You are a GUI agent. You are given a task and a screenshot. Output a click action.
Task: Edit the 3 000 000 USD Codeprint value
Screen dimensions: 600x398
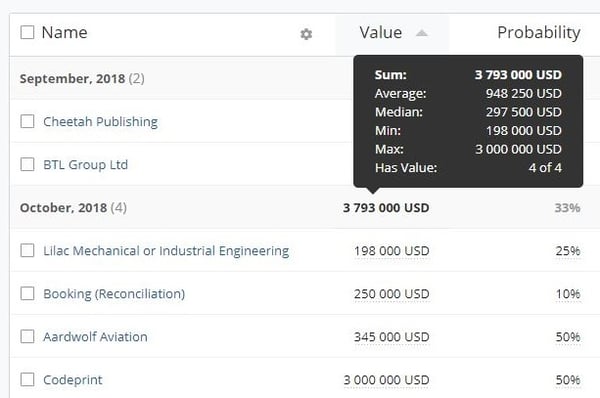tap(386, 380)
